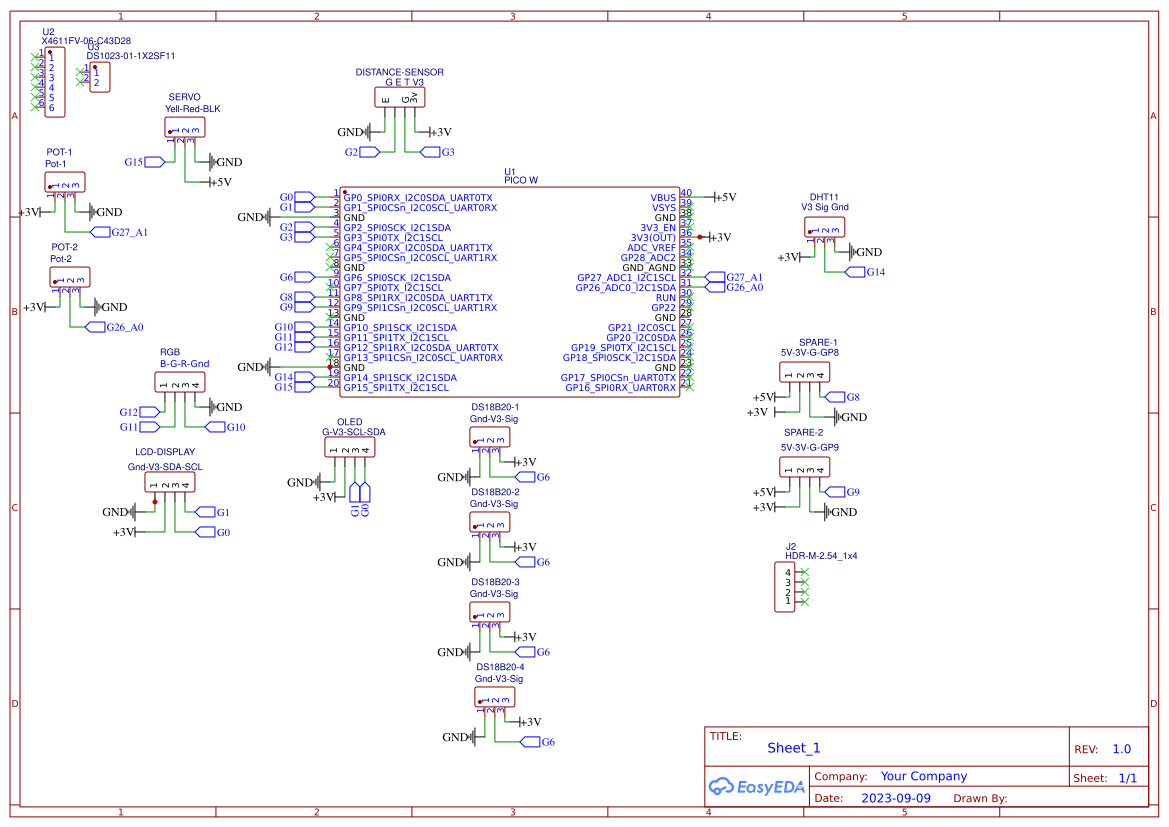1169x827 pixels.
Task: Click the 'GND_AGND' pin label
Action: coord(649,268)
